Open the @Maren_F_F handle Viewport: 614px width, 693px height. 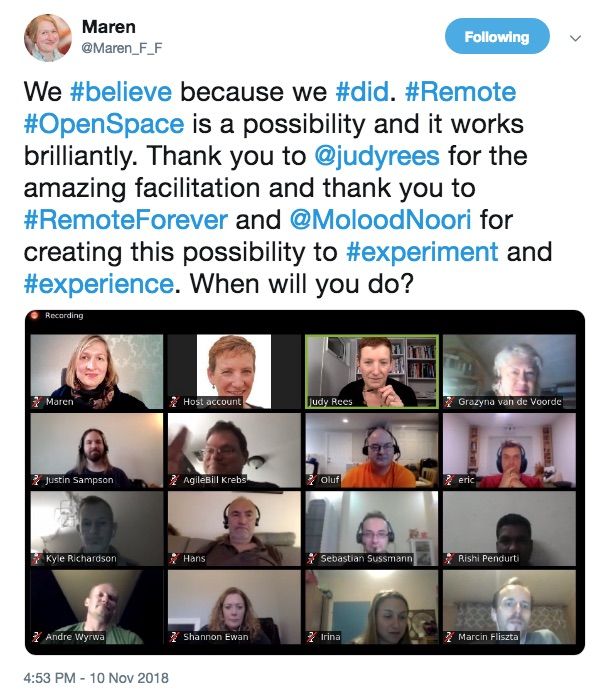click(122, 48)
